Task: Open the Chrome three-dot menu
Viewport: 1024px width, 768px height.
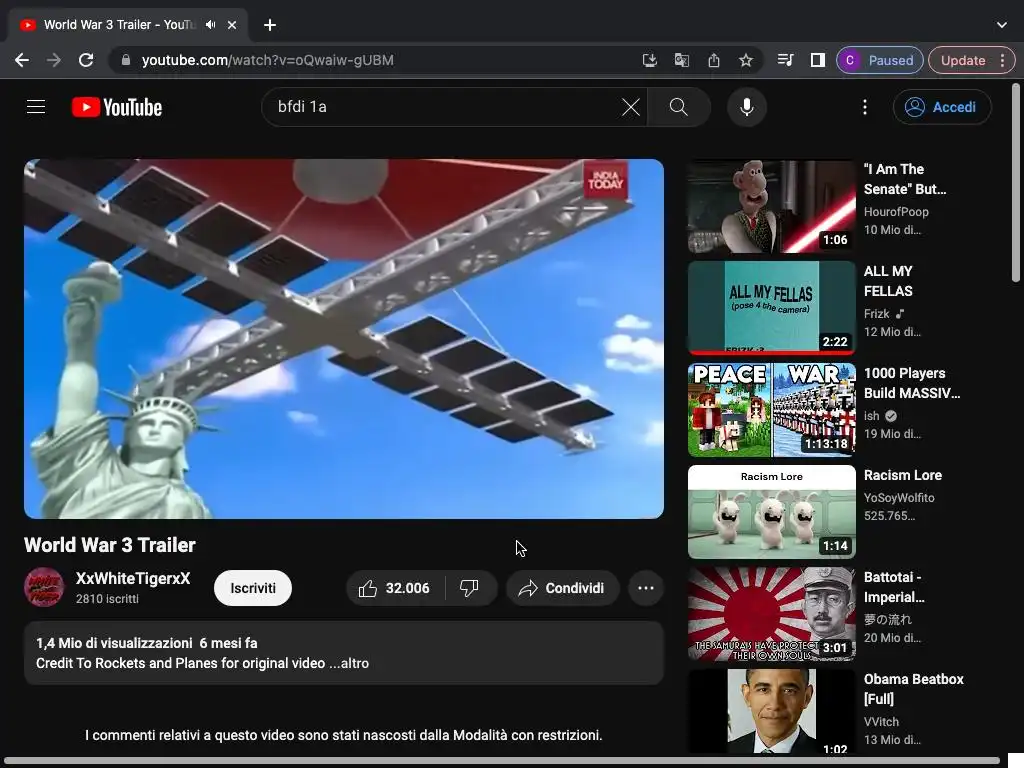Action: click(x=1002, y=60)
